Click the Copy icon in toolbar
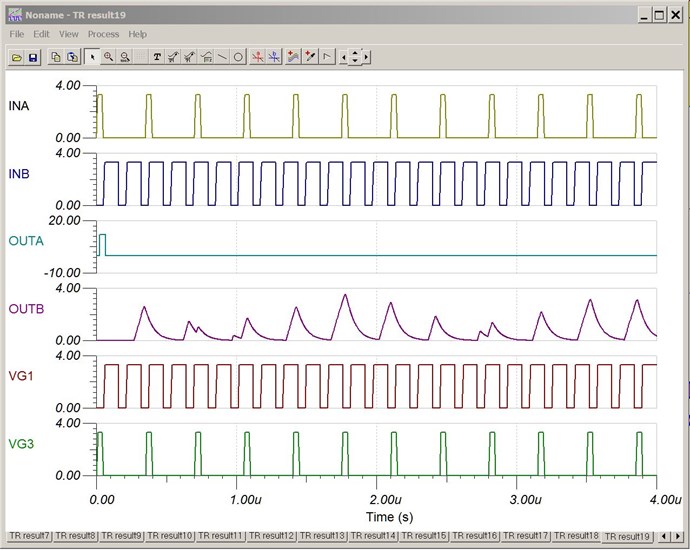The image size is (690, 550). click(56, 57)
